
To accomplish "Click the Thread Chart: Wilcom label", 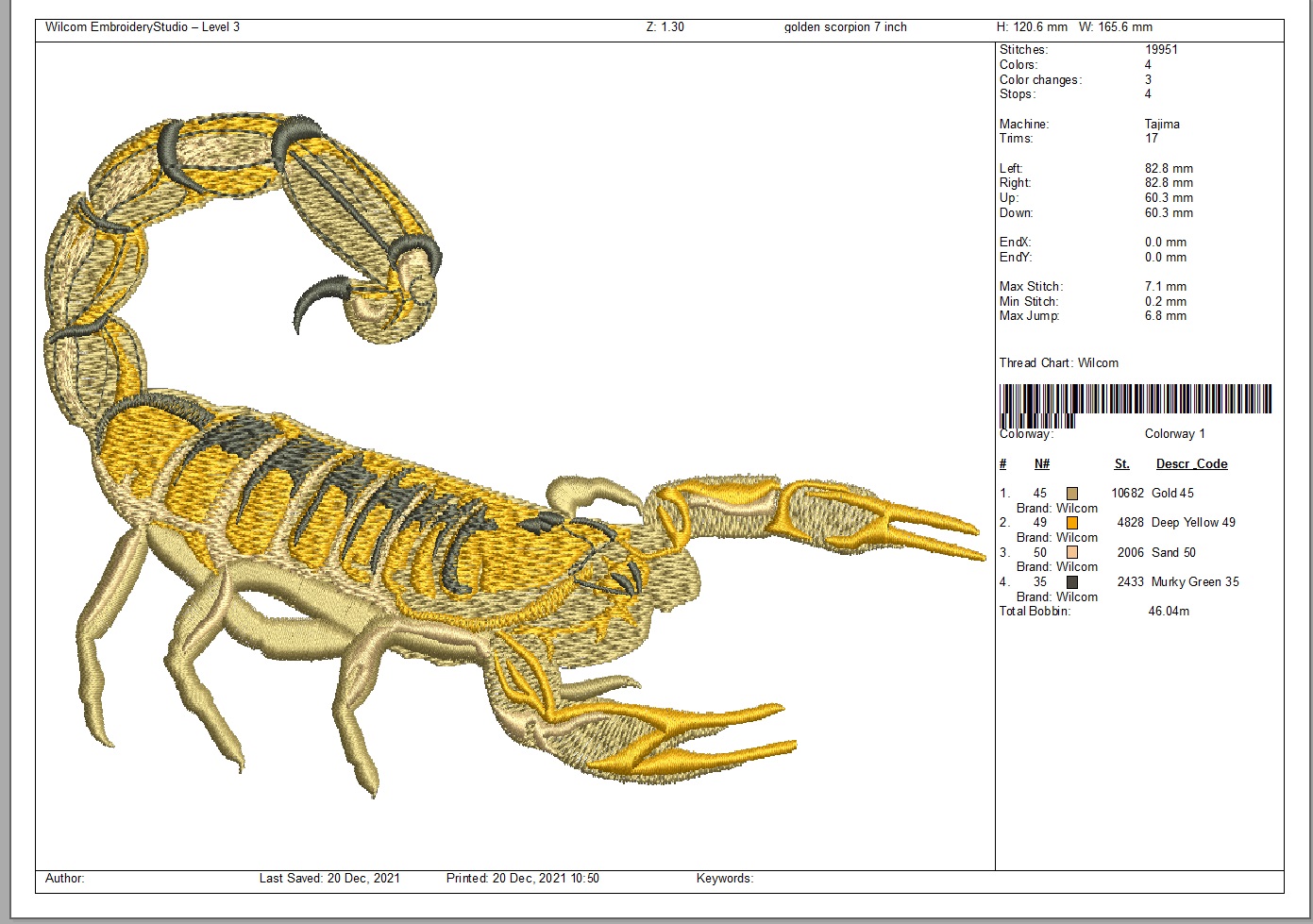I will coord(1058,363).
